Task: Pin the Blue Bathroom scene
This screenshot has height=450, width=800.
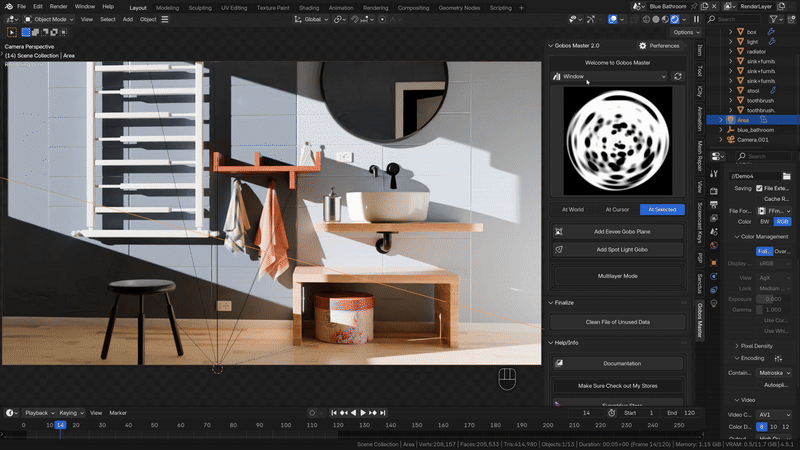Action: tap(694, 7)
